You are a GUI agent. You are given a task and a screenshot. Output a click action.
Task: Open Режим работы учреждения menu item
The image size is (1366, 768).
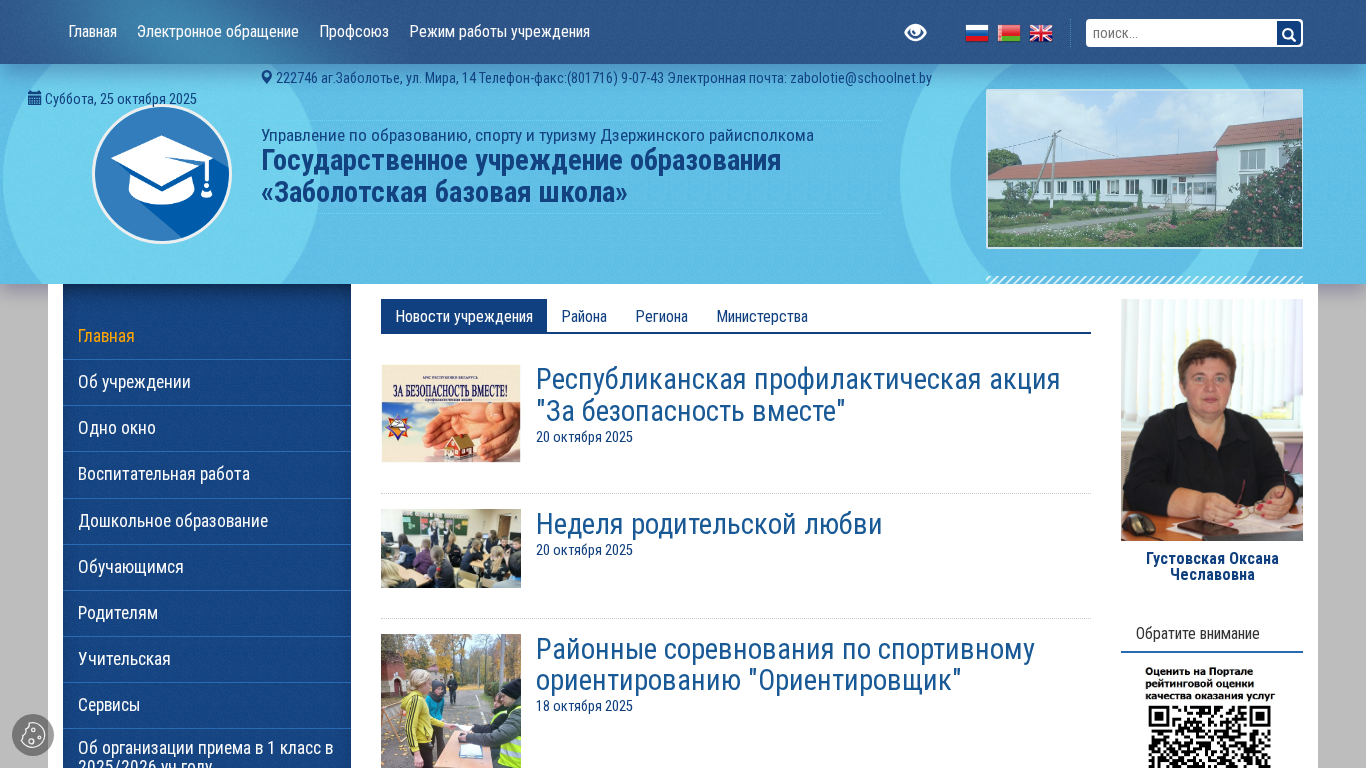click(x=499, y=32)
